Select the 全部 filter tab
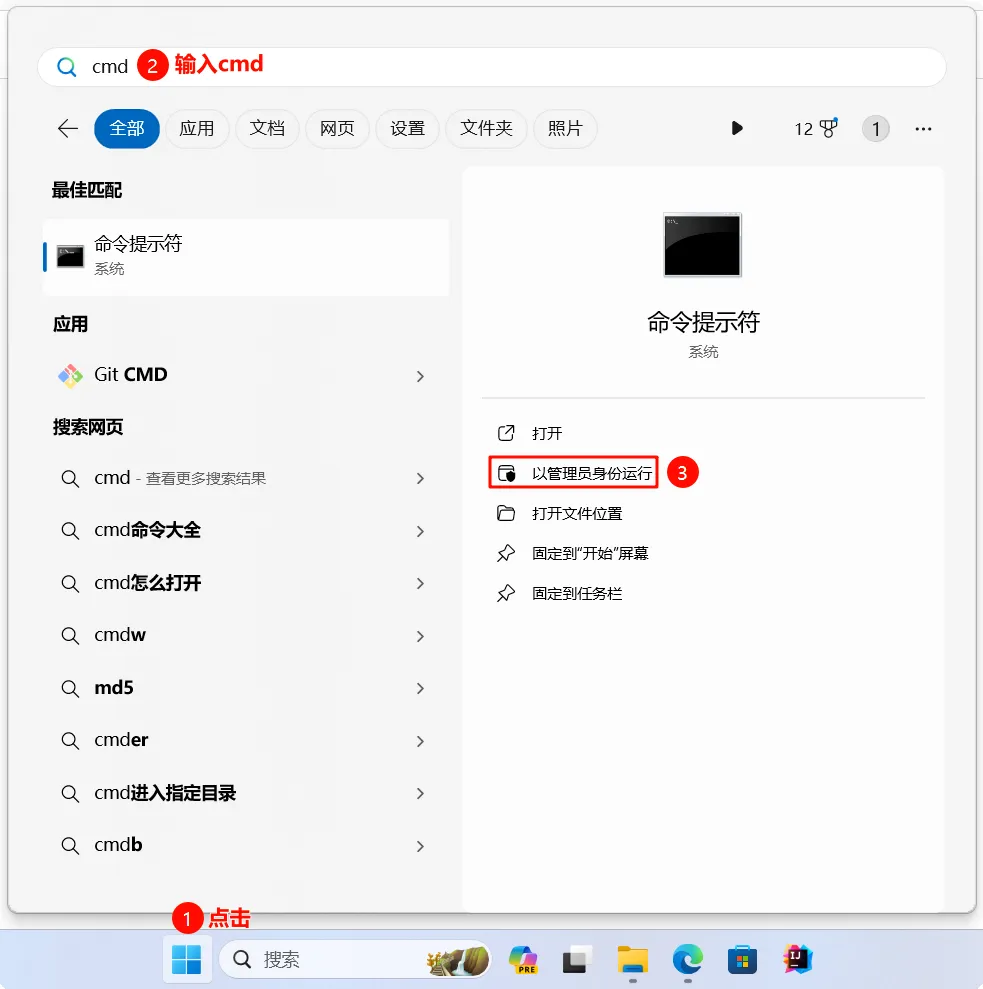 pos(127,129)
